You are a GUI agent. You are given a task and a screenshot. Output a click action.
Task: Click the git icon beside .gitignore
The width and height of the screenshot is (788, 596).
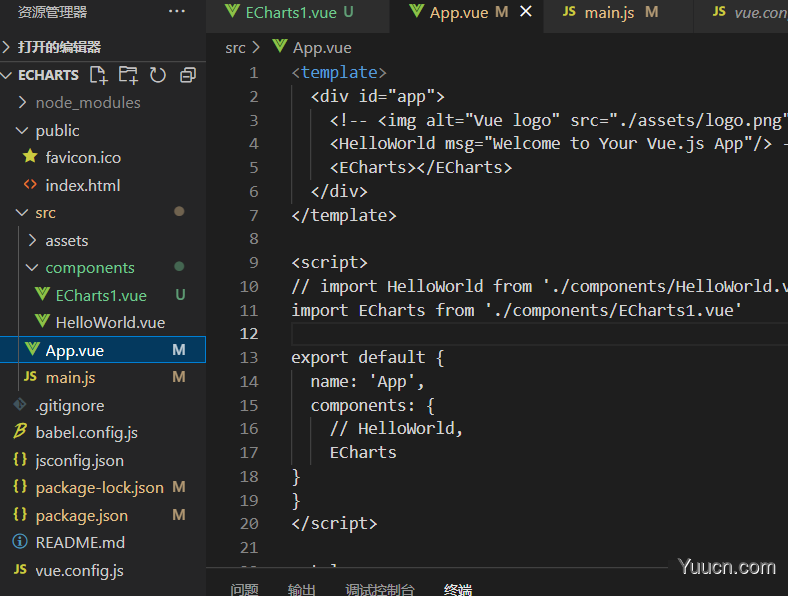pos(20,404)
